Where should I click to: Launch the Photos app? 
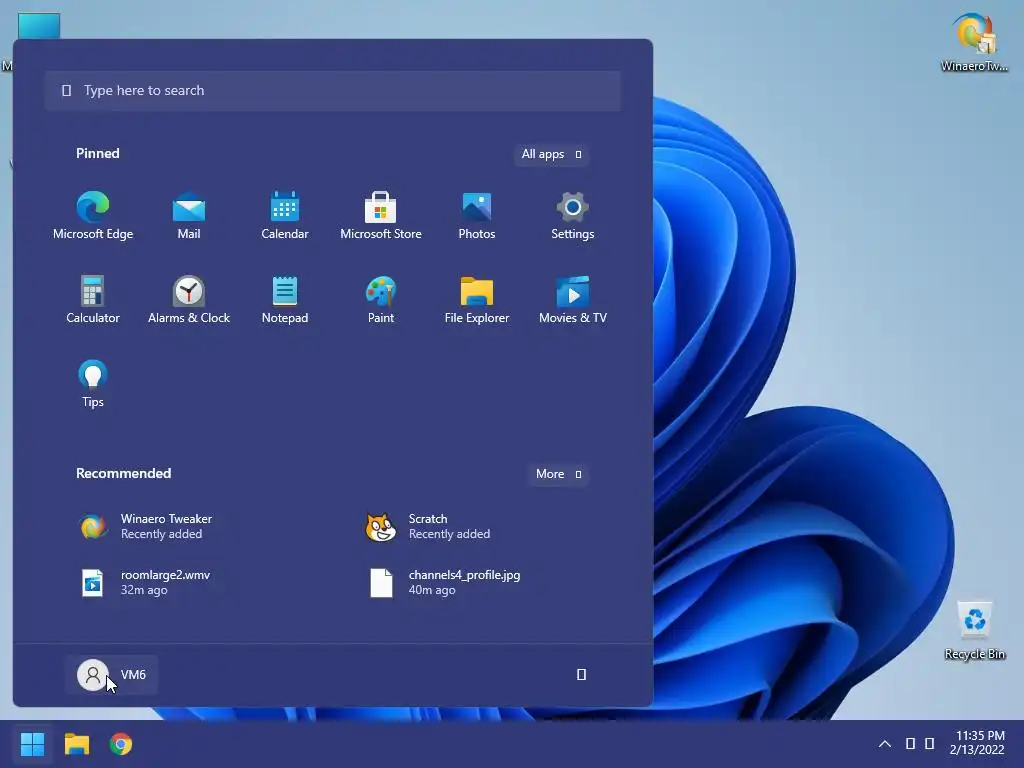pos(477,216)
